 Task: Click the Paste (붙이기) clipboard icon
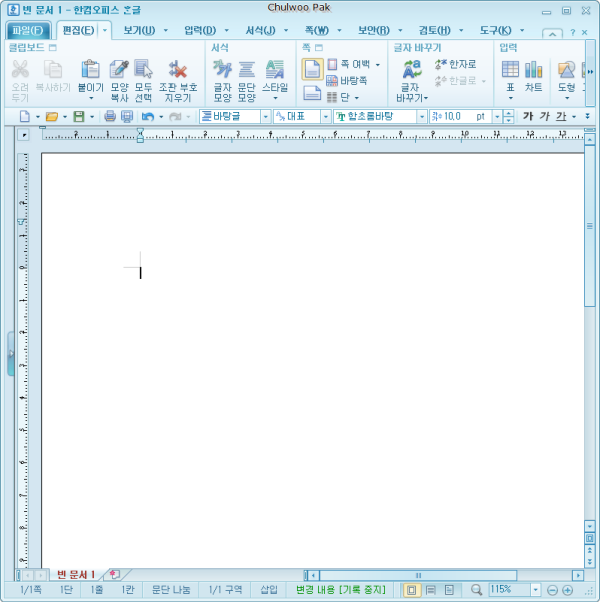point(90,70)
